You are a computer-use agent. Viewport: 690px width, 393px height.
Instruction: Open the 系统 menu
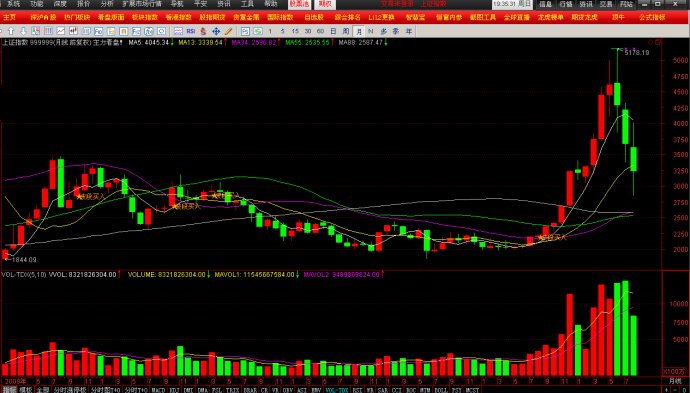(x=13, y=4)
